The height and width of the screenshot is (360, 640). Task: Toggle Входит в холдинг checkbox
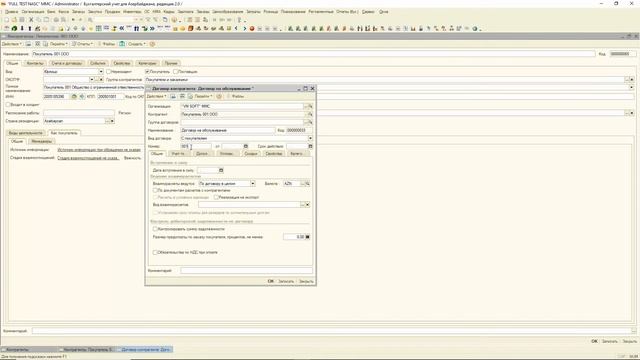(8, 104)
